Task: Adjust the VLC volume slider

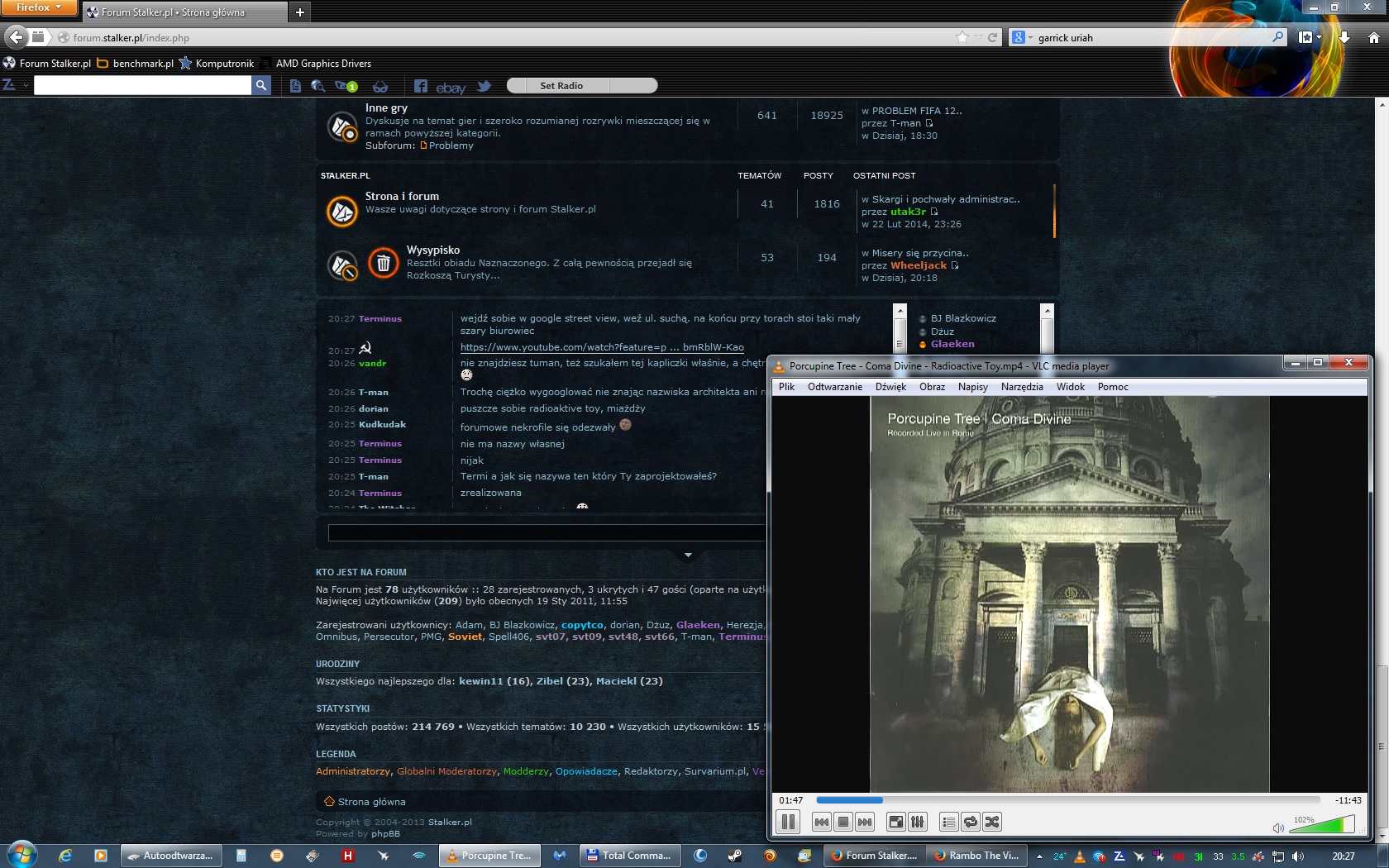Action: (x=1322, y=824)
